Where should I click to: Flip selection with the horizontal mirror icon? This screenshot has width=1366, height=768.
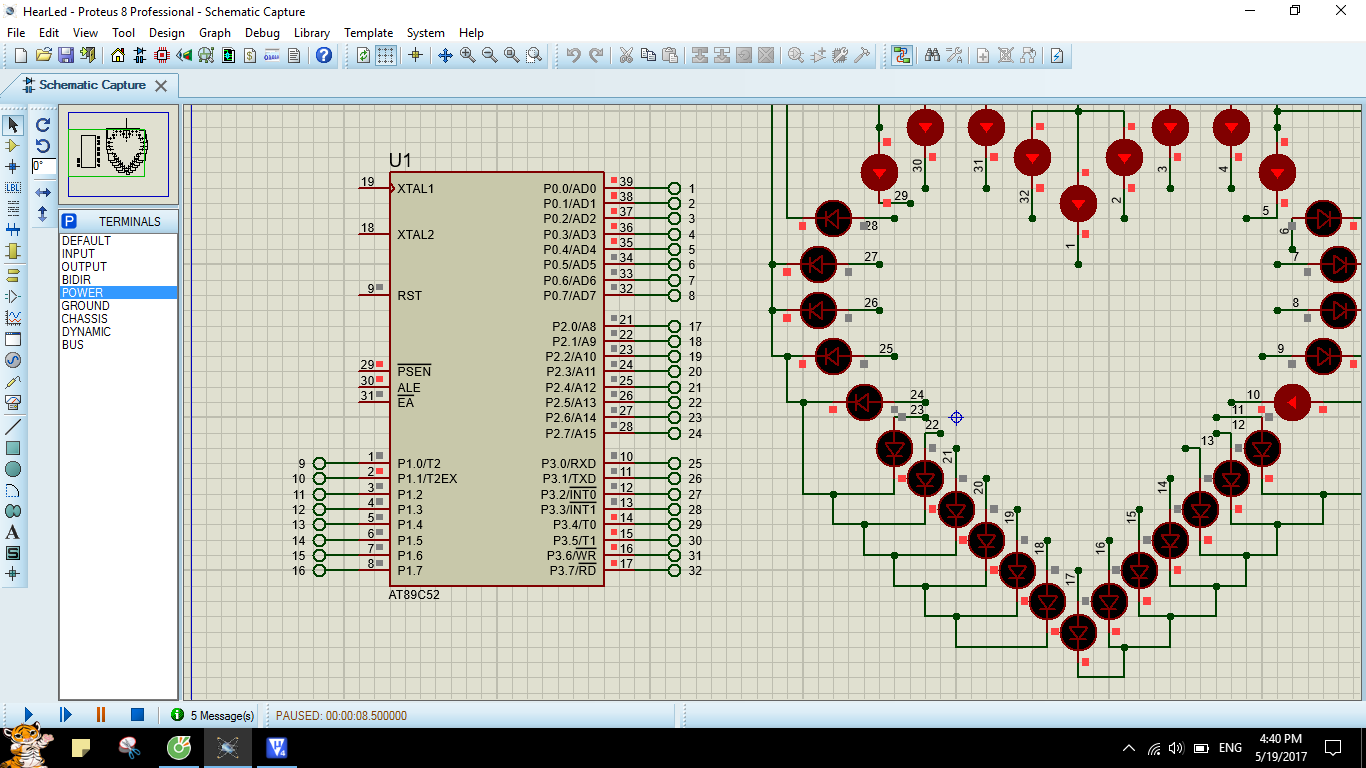tap(43, 191)
